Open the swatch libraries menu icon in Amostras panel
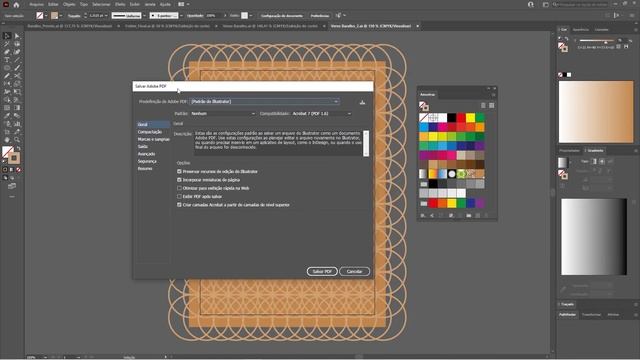This screenshot has width=640, height=360. [423, 215]
